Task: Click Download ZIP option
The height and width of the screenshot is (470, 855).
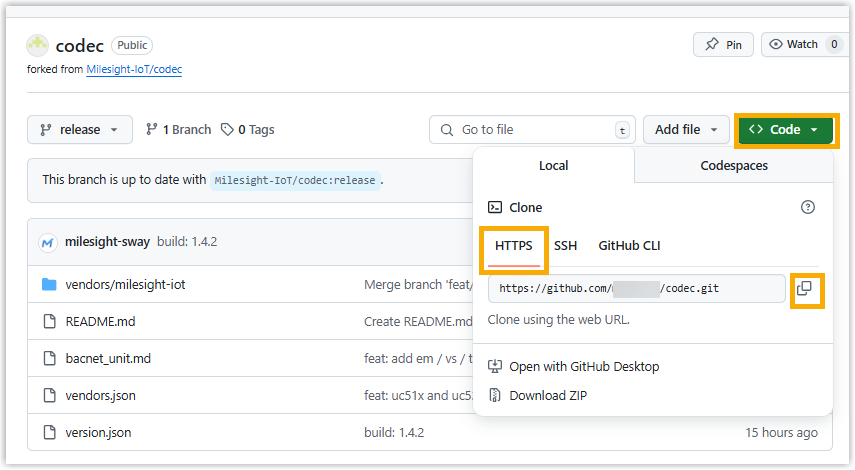Action: point(548,396)
